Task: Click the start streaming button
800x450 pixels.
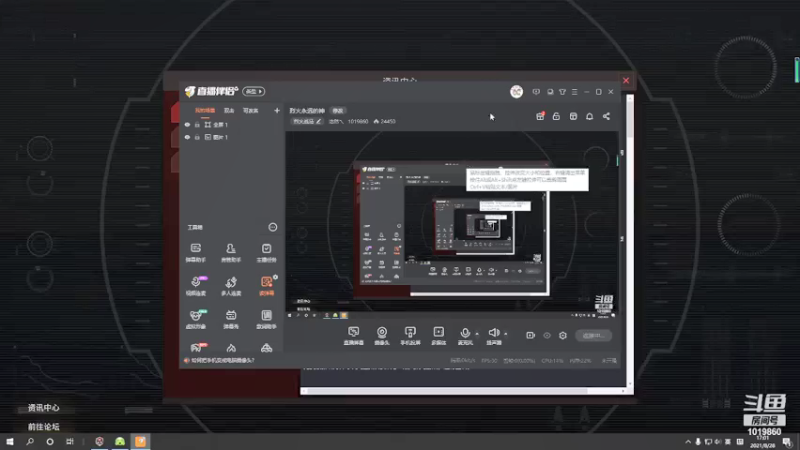Action: point(593,336)
